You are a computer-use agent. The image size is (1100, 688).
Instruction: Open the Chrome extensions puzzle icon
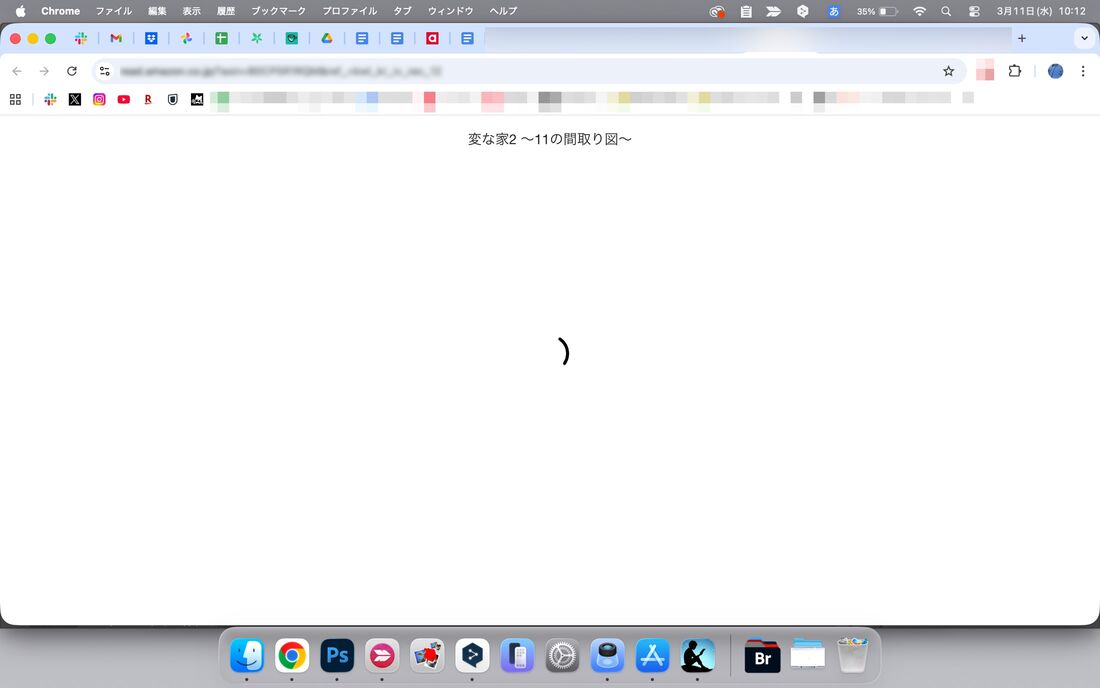(1014, 71)
